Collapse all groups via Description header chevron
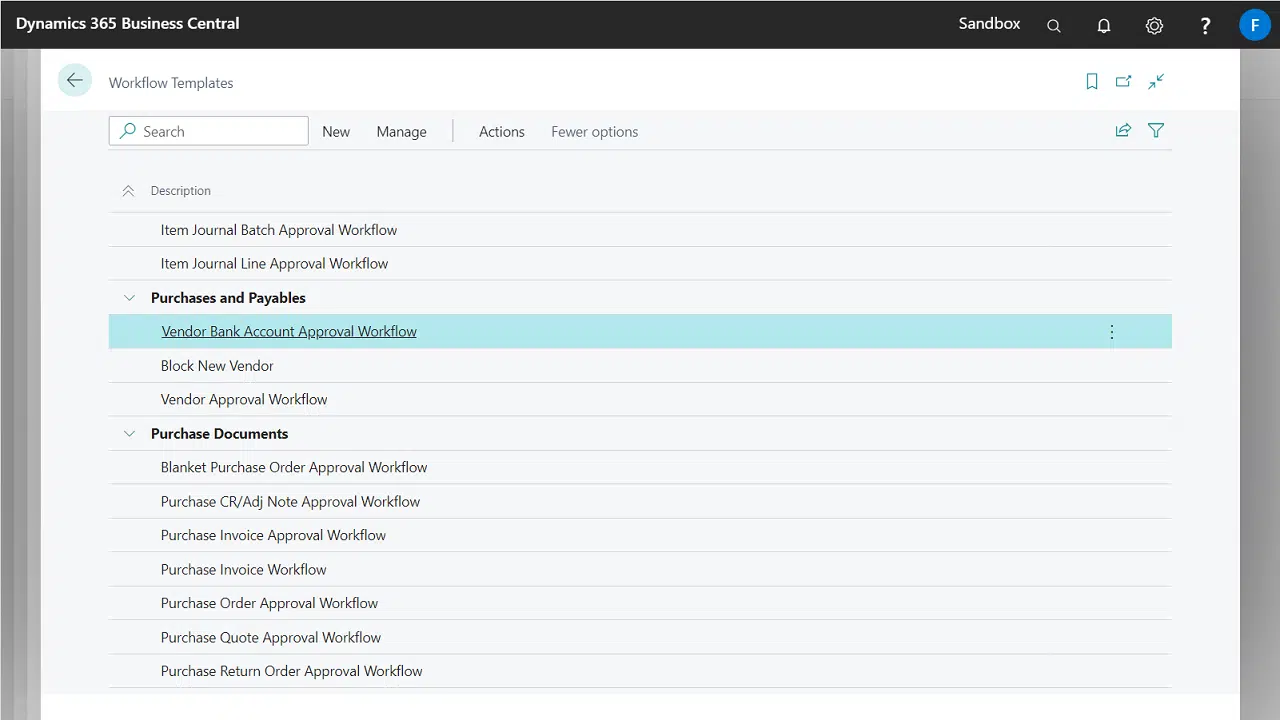This screenshot has width=1280, height=720. tap(128, 191)
